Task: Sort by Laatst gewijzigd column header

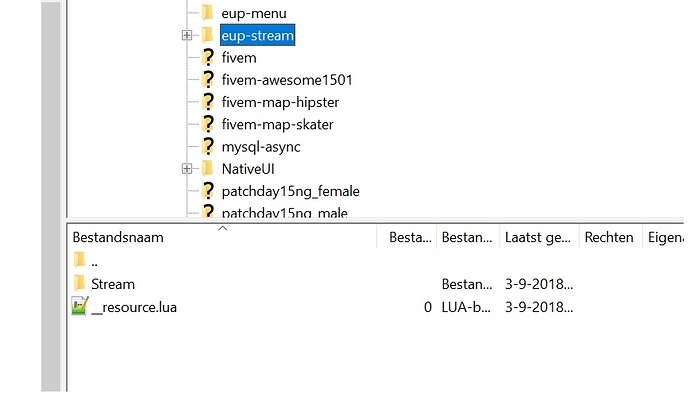Action: (538, 238)
